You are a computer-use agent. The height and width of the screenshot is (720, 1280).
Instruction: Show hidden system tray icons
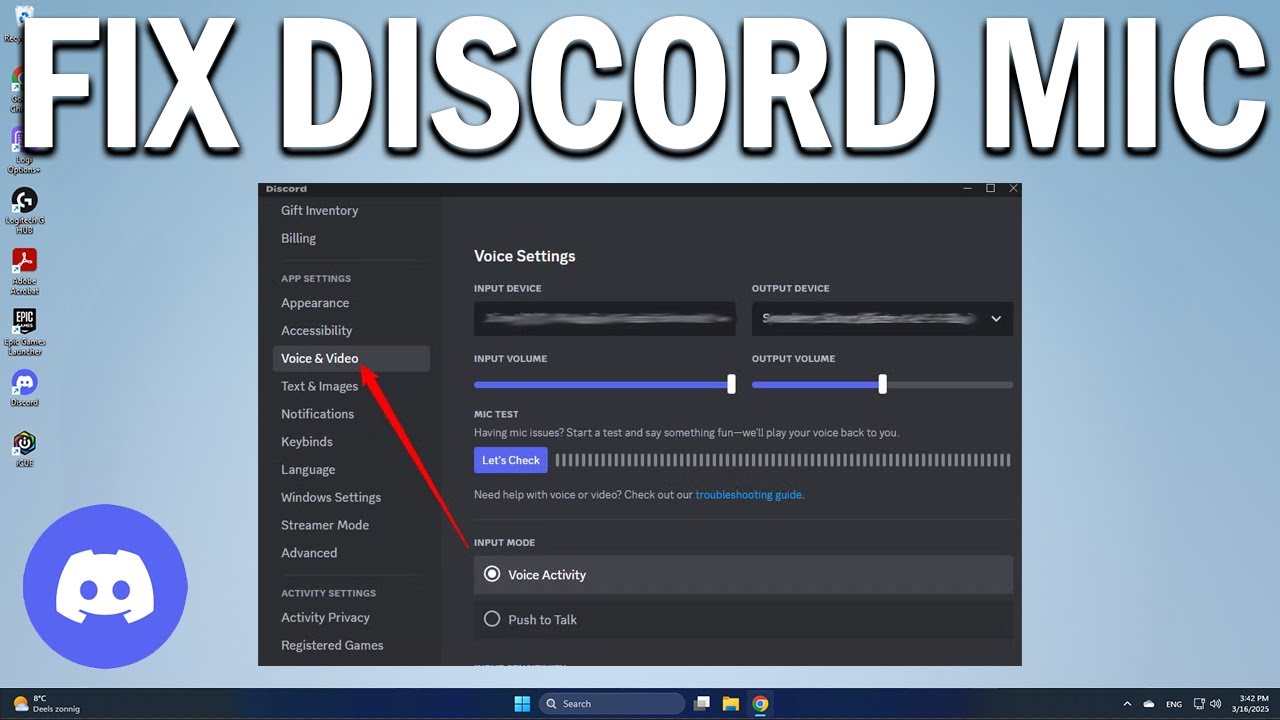tap(1127, 704)
